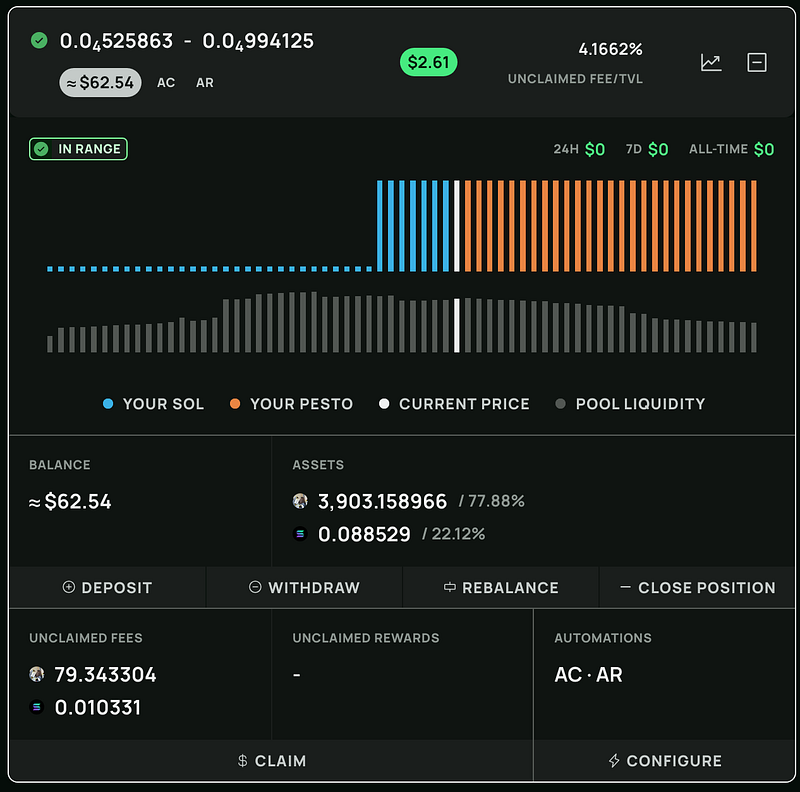Image resolution: width=800 pixels, height=792 pixels.
Task: Click the AC automation tag in header
Action: tap(166, 83)
